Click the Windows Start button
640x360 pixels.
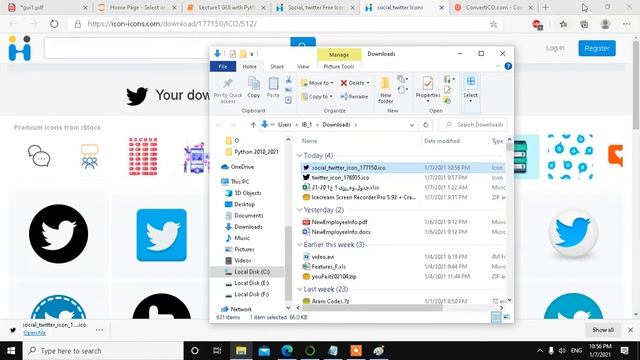(x=11, y=351)
